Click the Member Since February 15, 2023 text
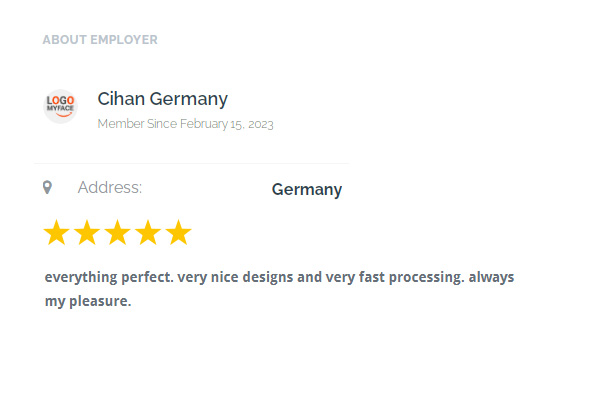Image resolution: width=600 pixels, height=400 pixels. coord(186,124)
